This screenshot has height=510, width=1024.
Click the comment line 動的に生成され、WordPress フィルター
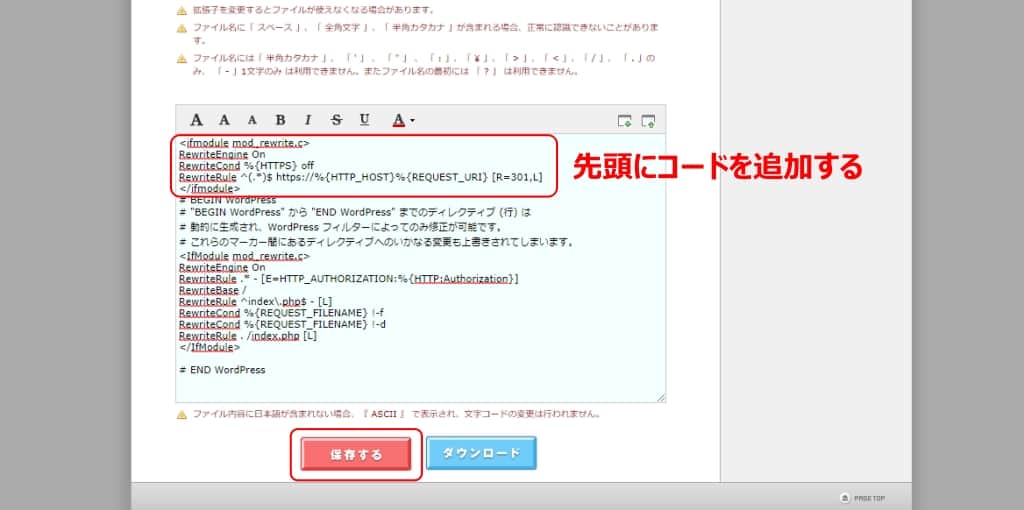tap(340, 227)
